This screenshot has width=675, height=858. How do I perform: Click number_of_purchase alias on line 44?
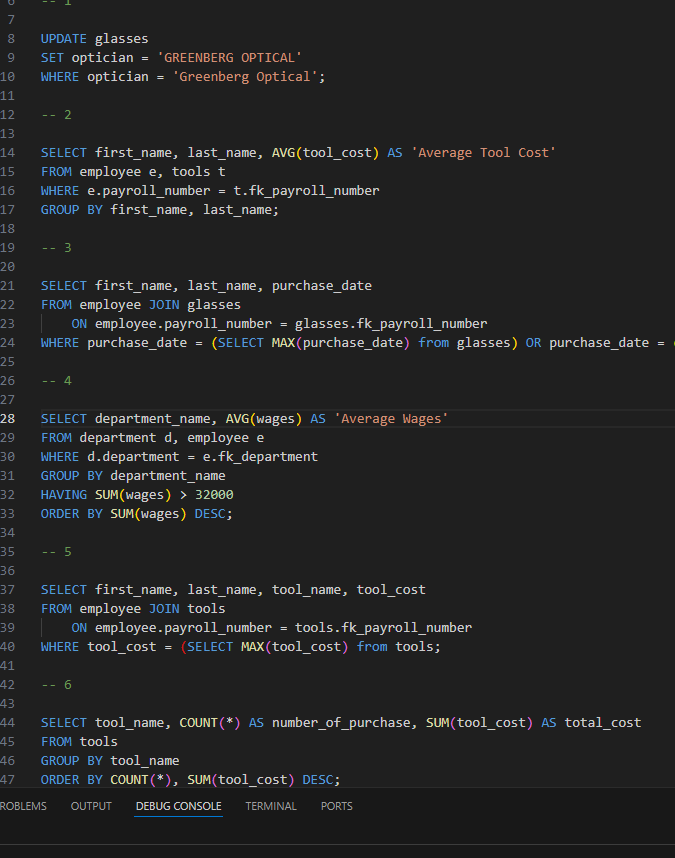(x=341, y=723)
